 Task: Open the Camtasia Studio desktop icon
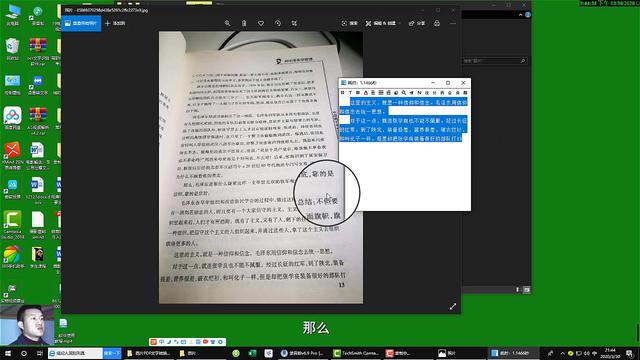[x=12, y=224]
